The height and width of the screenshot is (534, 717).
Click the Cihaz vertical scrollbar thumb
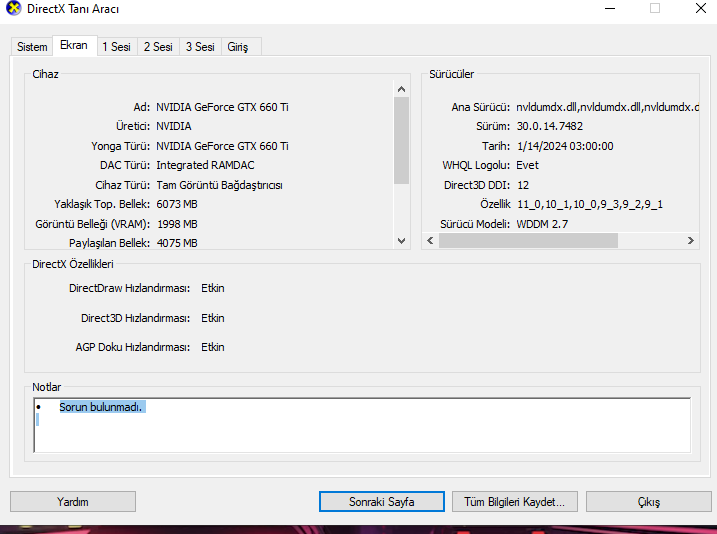[x=401, y=140]
